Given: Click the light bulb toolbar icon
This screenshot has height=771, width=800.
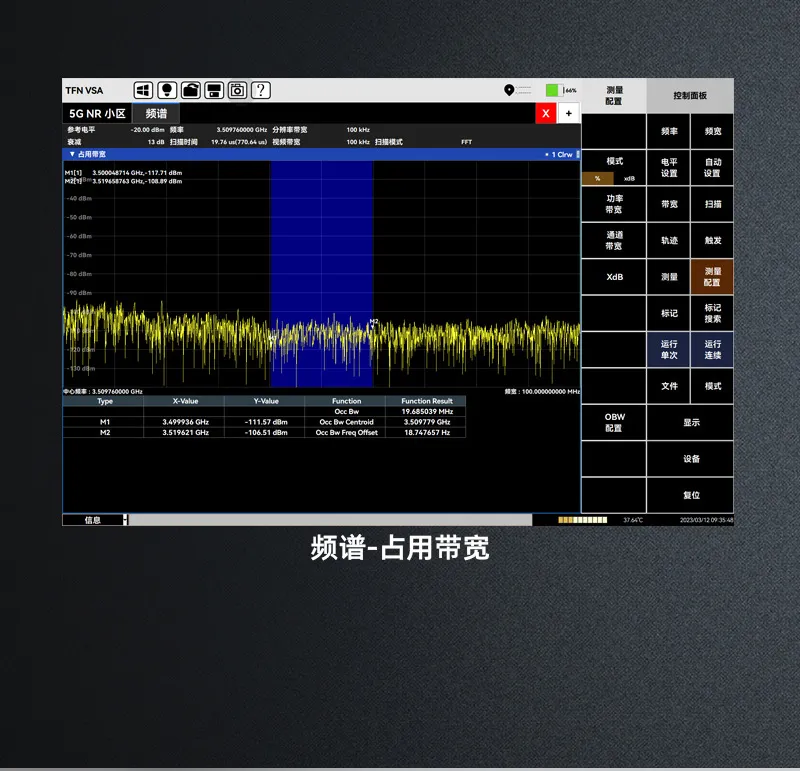Looking at the screenshot, I should point(167,91).
